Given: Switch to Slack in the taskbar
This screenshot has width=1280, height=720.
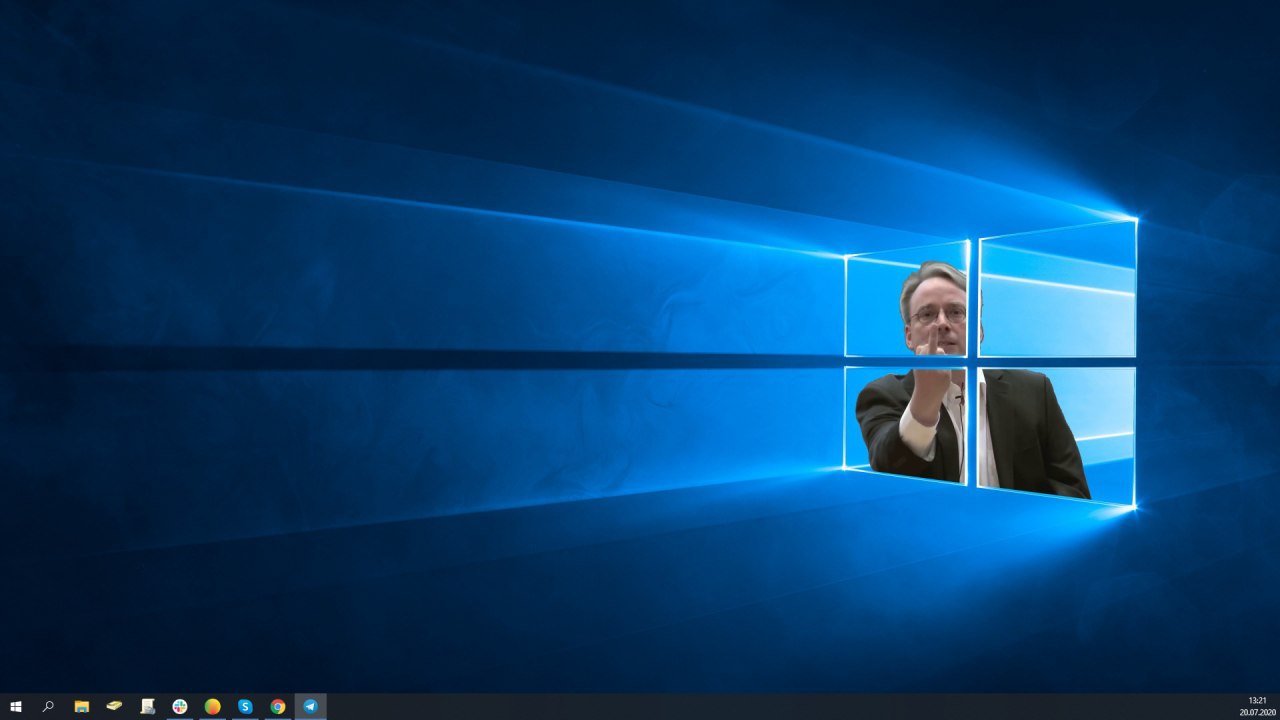Looking at the screenshot, I should click(x=180, y=706).
